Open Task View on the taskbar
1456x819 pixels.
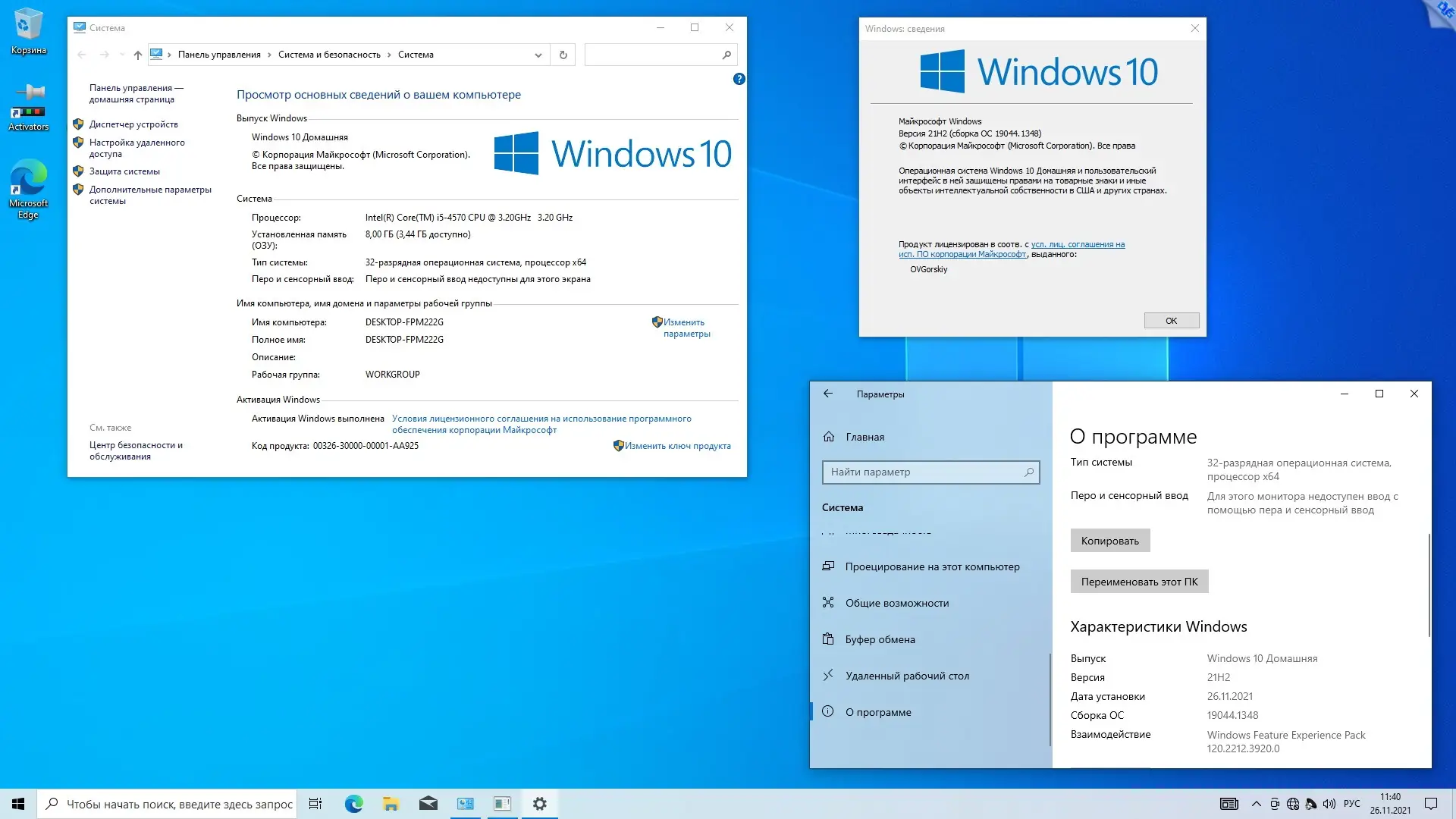(x=315, y=804)
